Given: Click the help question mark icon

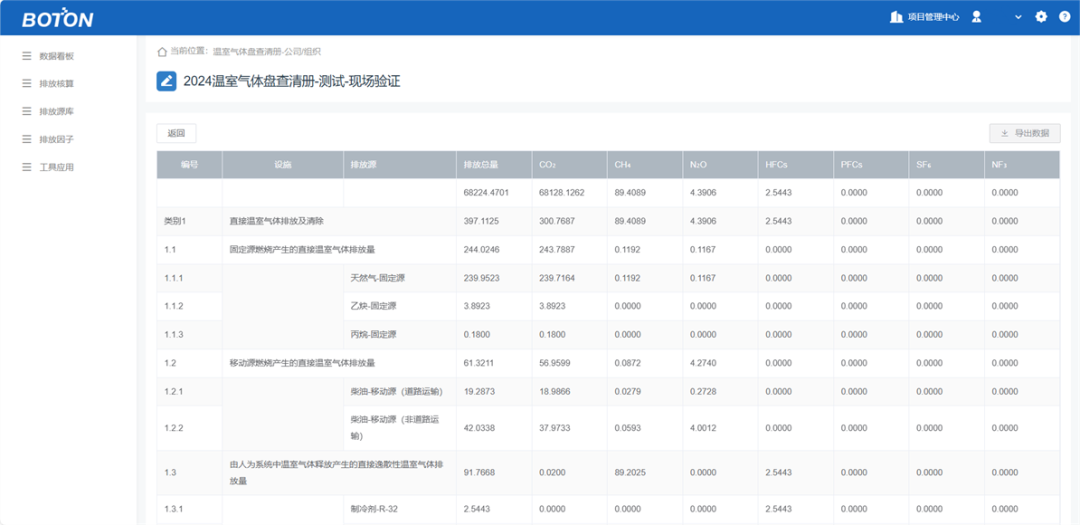Looking at the screenshot, I should (1064, 17).
